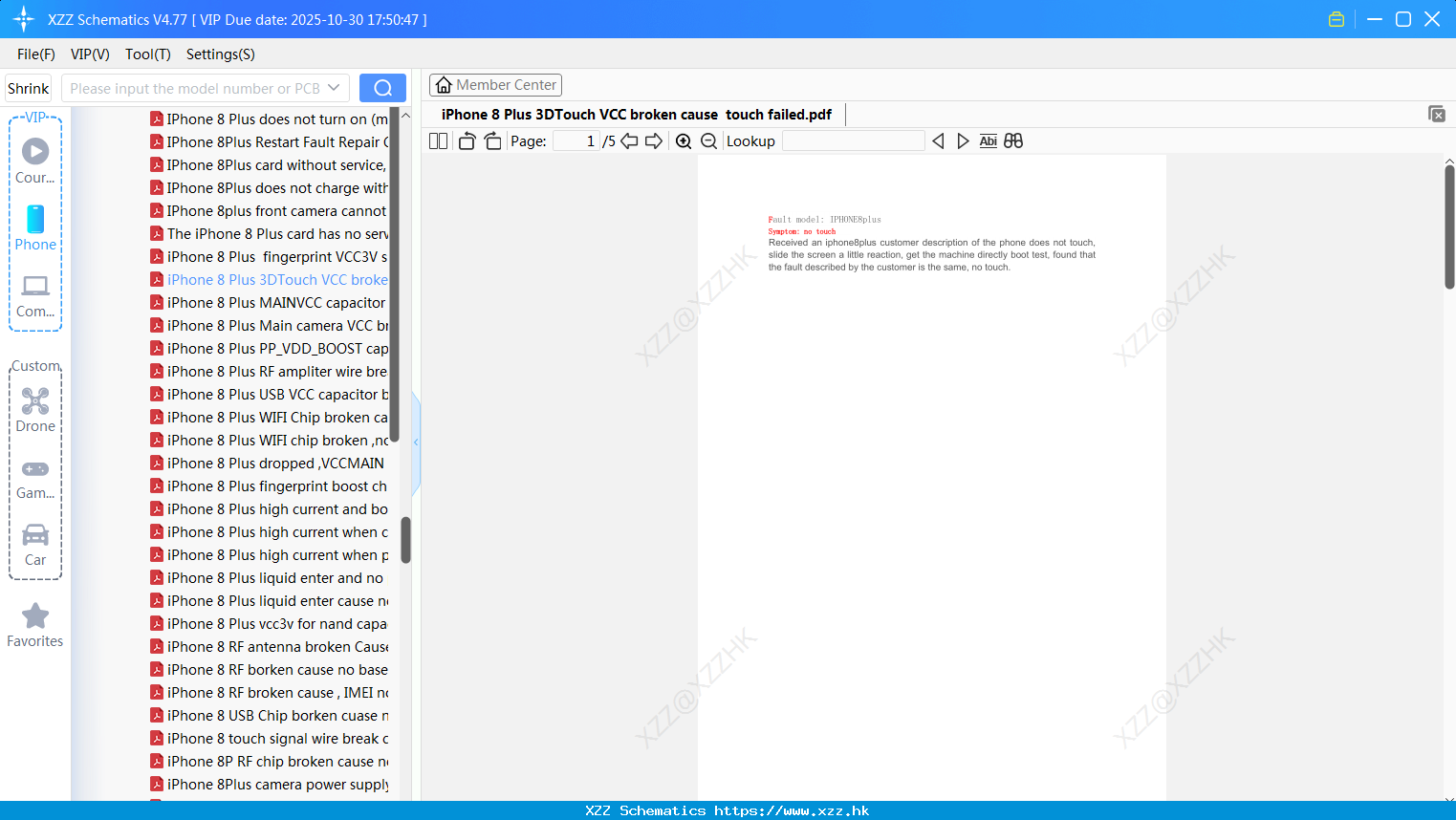Open 'IPhone 8Plus does not charge' file

[269, 188]
